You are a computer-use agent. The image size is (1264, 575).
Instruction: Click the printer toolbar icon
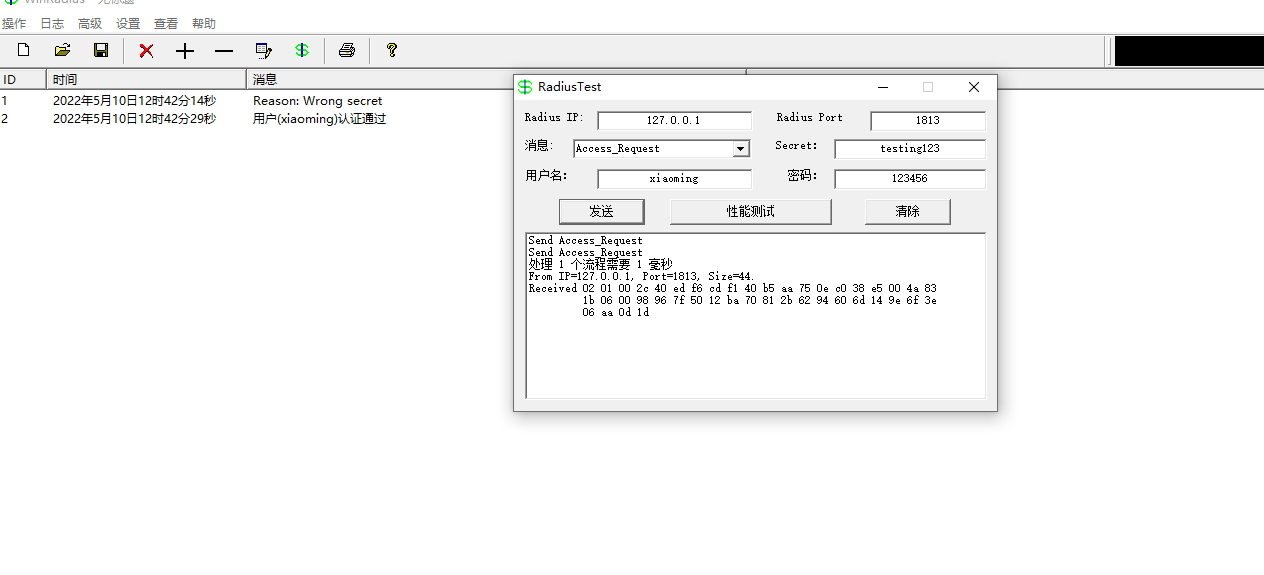[347, 50]
